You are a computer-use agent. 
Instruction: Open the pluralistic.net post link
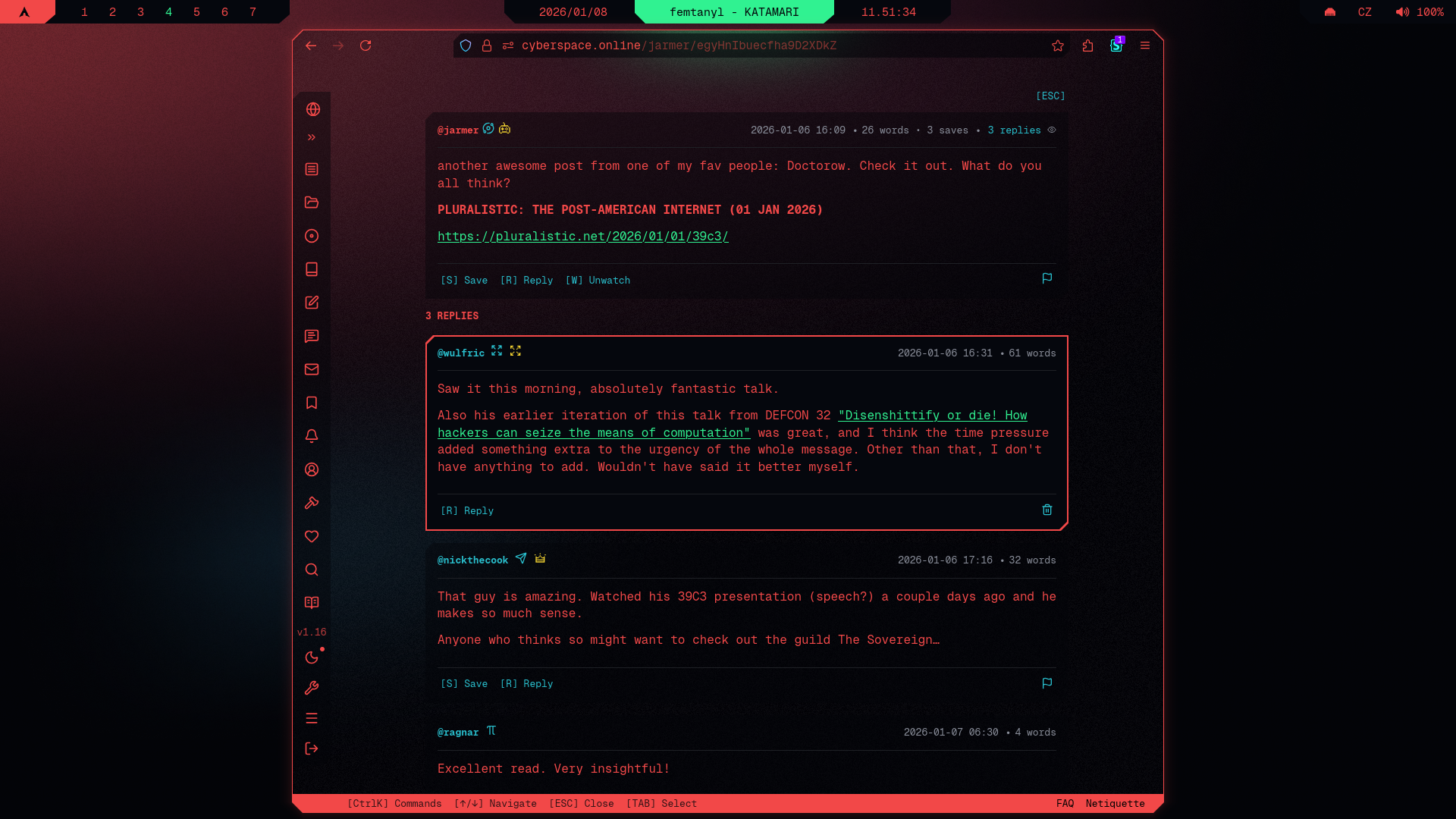(582, 237)
